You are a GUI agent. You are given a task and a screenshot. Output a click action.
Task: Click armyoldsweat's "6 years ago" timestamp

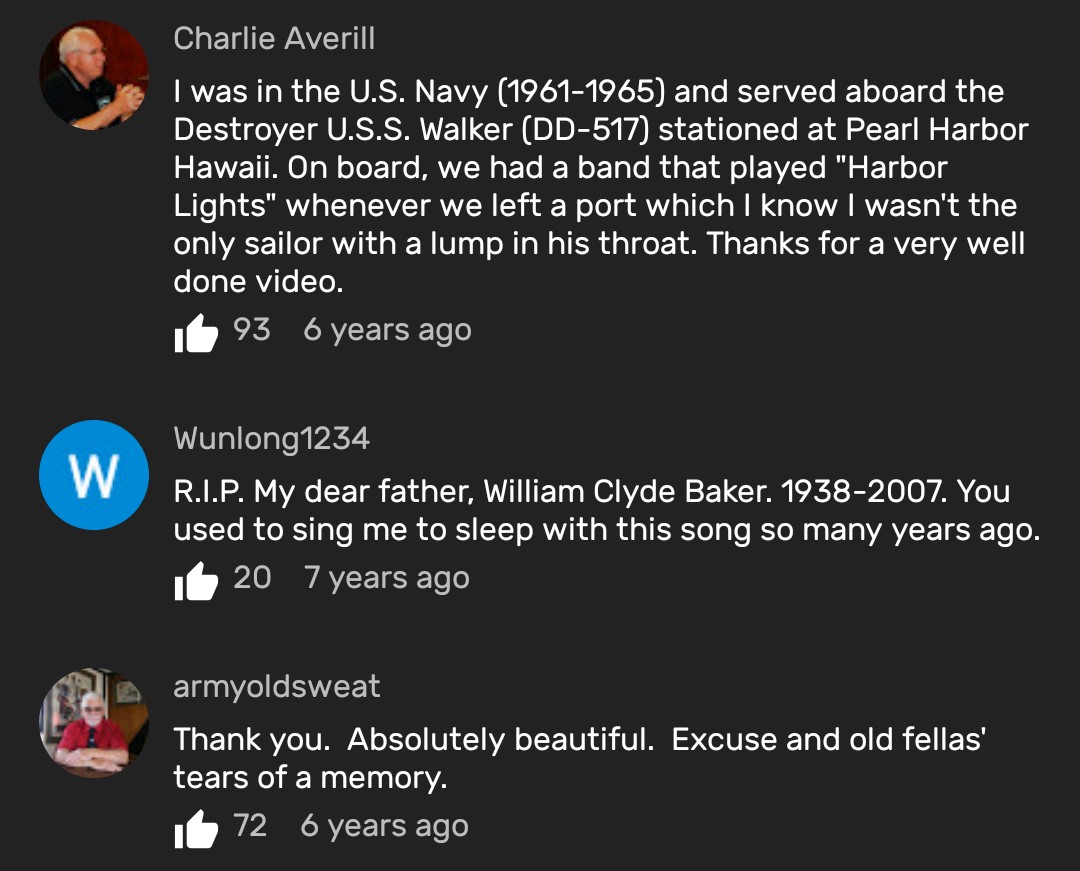click(x=384, y=826)
